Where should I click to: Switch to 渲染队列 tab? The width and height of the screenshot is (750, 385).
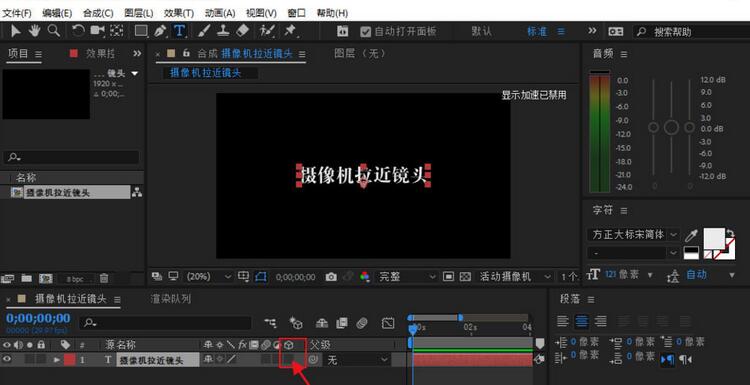point(171,299)
